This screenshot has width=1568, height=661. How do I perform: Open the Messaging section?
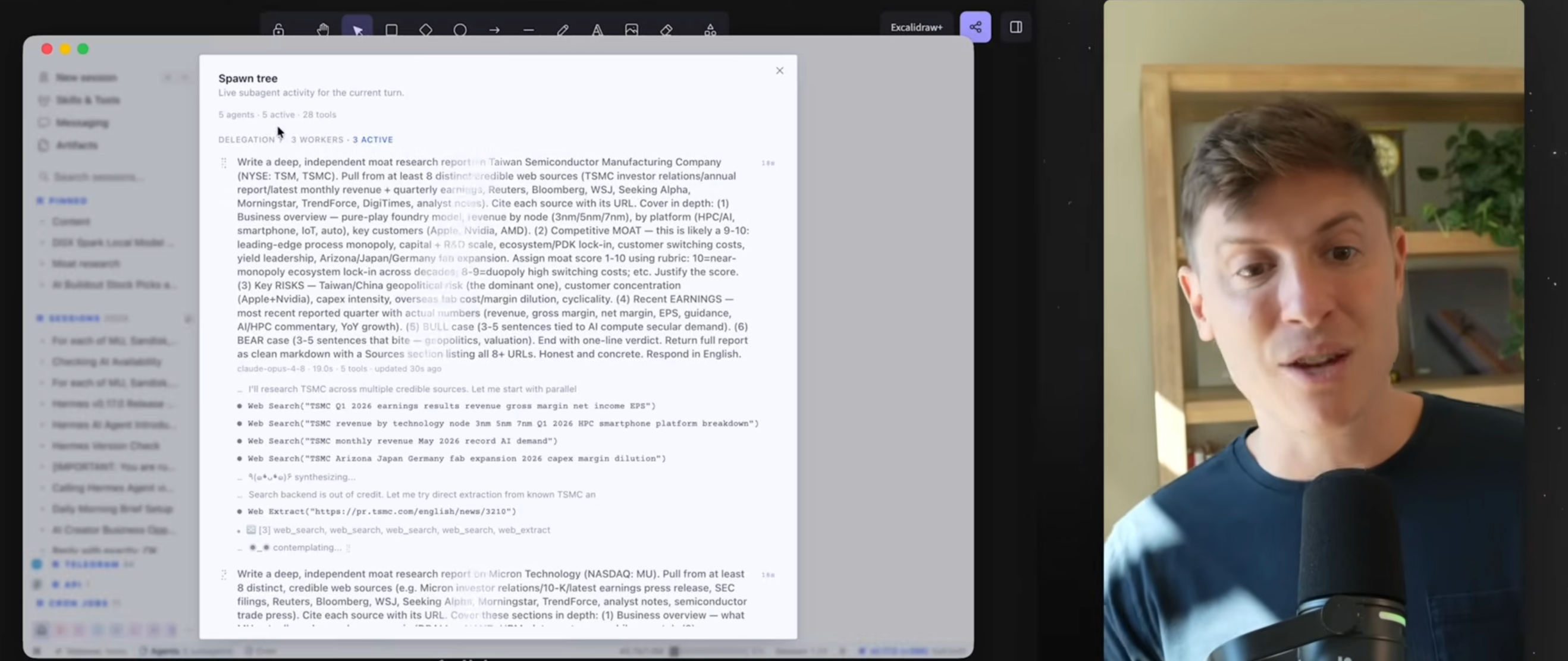[82, 123]
